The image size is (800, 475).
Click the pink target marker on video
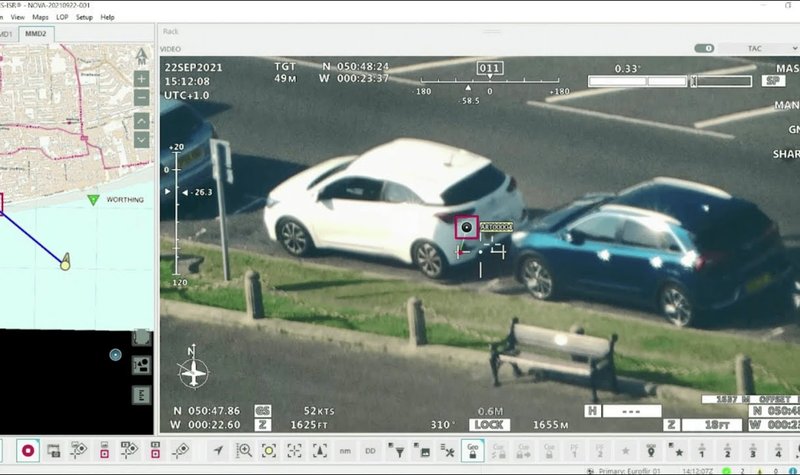tap(466, 227)
